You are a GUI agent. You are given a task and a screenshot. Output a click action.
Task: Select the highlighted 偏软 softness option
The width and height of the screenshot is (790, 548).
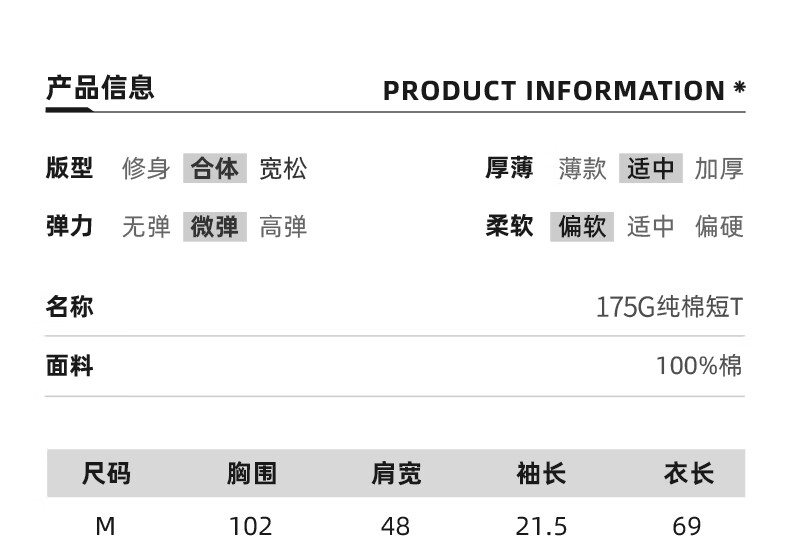582,227
